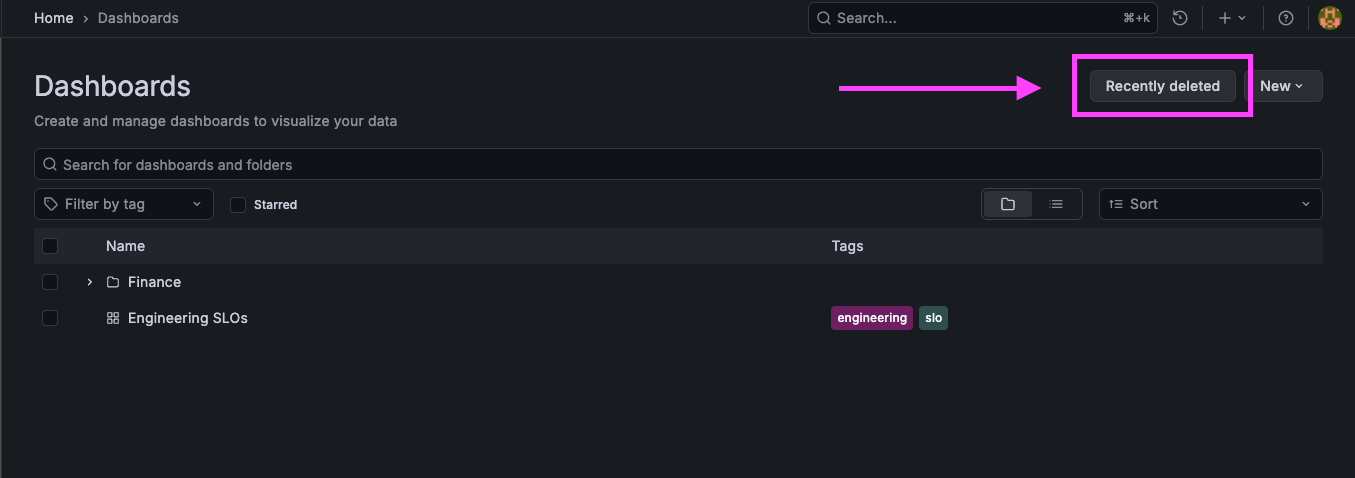Viewport: 1355px width, 478px height.
Task: Click the Search for dashboards and folders field
Action: coord(678,164)
